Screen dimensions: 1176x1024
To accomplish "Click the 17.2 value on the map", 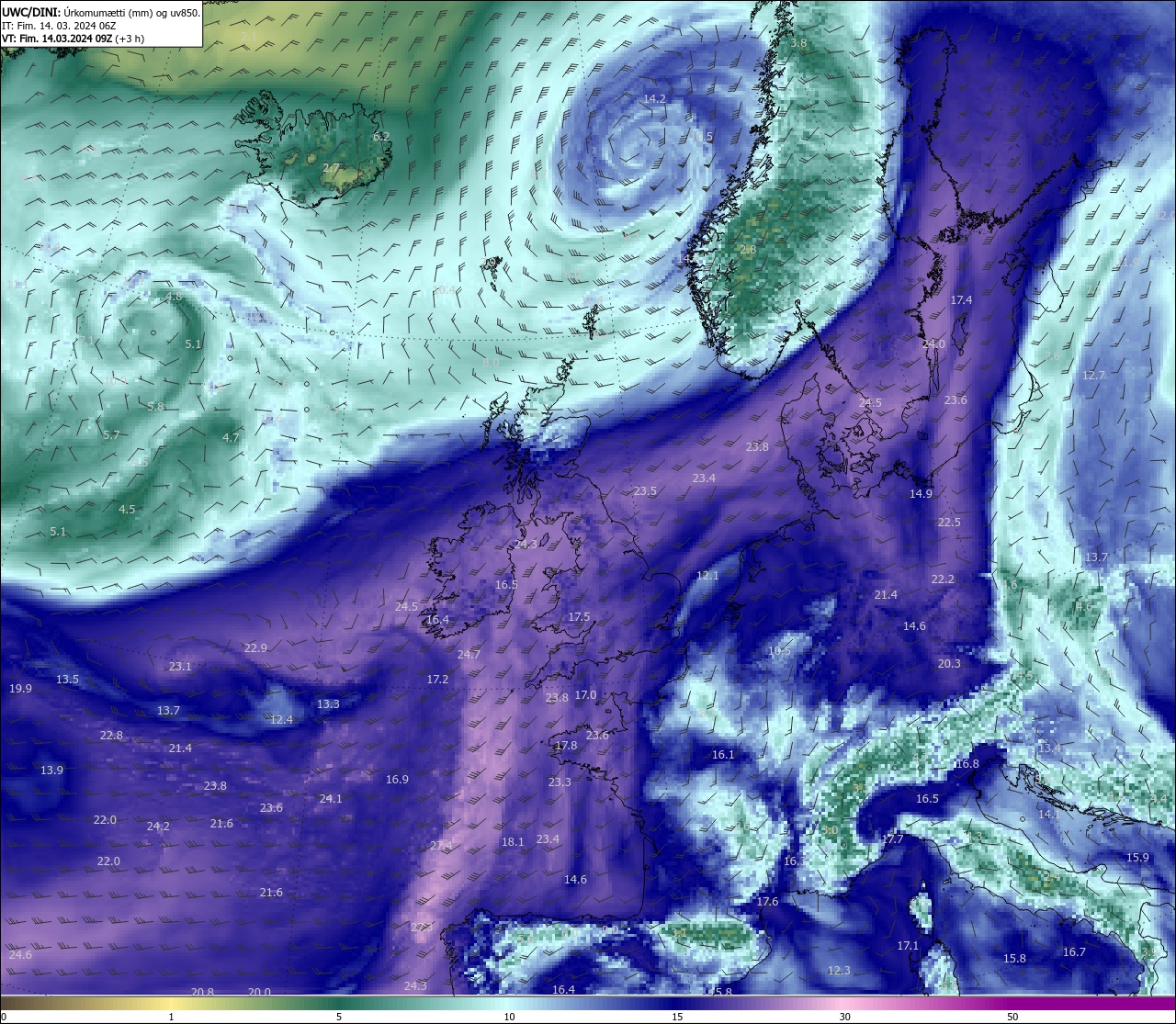I will tap(437, 680).
